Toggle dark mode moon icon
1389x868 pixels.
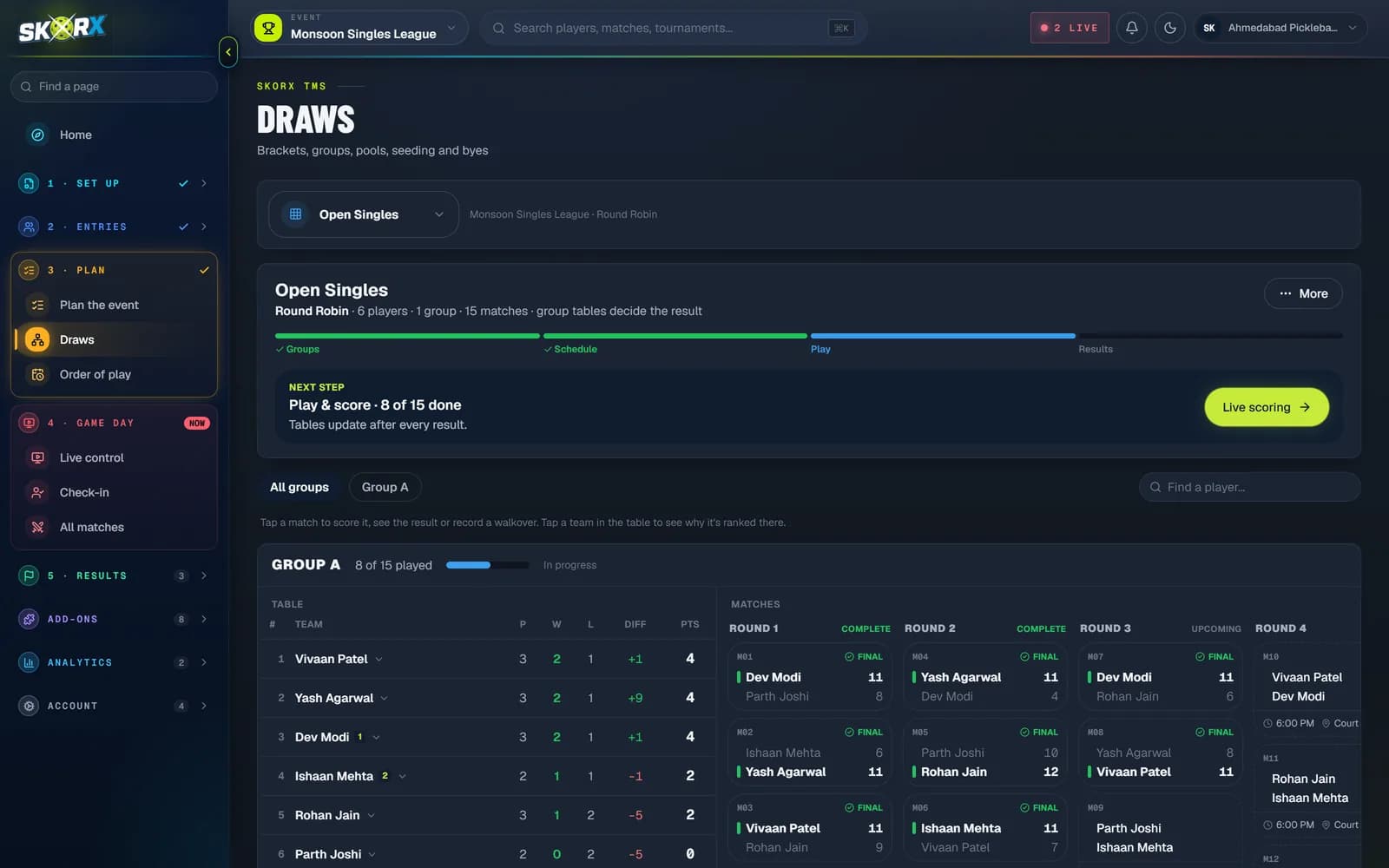(x=1170, y=28)
